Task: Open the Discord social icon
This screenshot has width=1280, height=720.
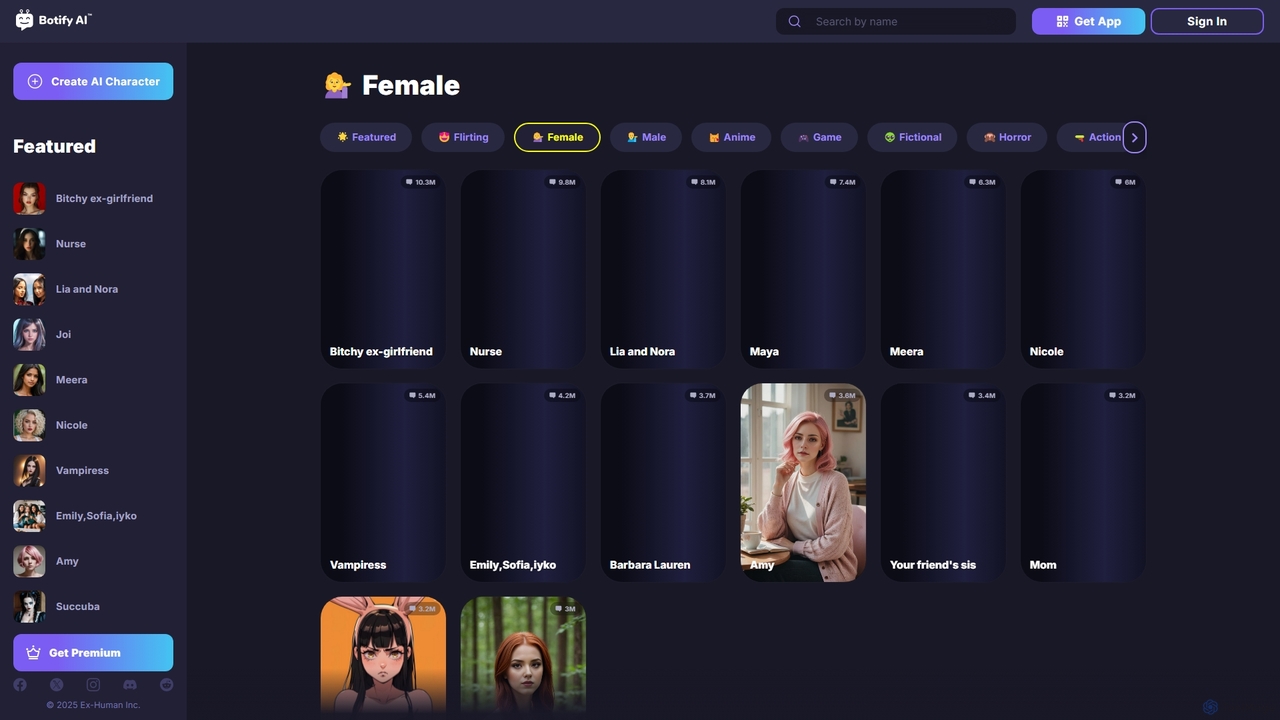Action: tap(130, 685)
